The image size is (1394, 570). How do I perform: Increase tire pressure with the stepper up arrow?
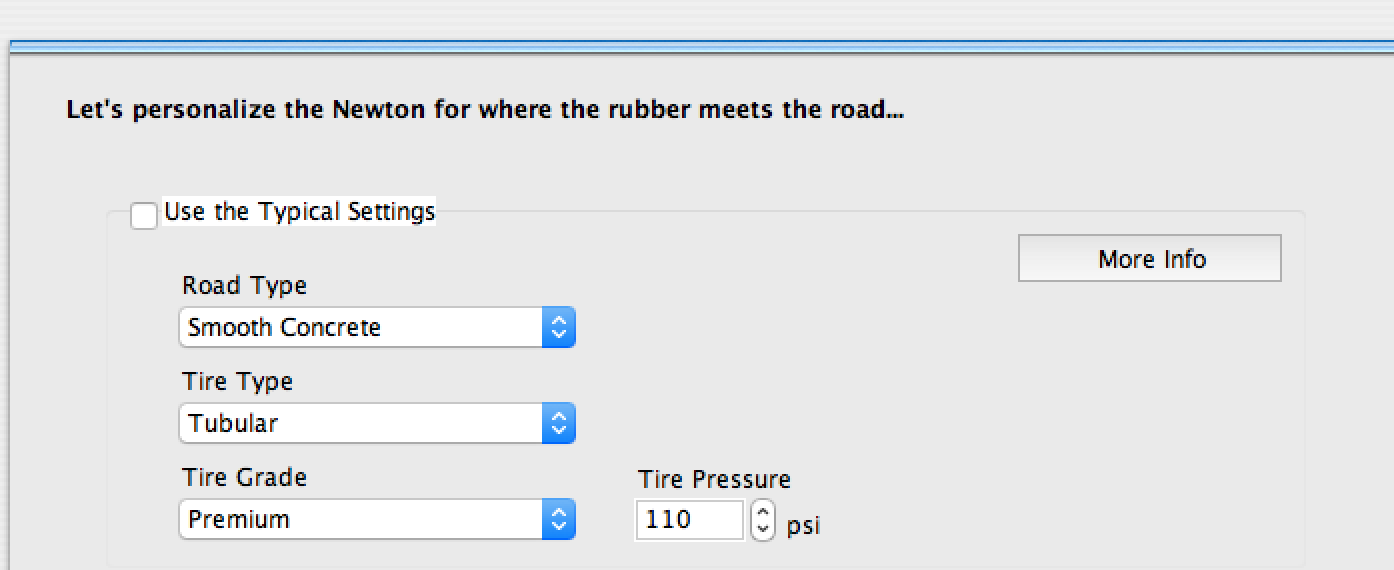click(763, 512)
